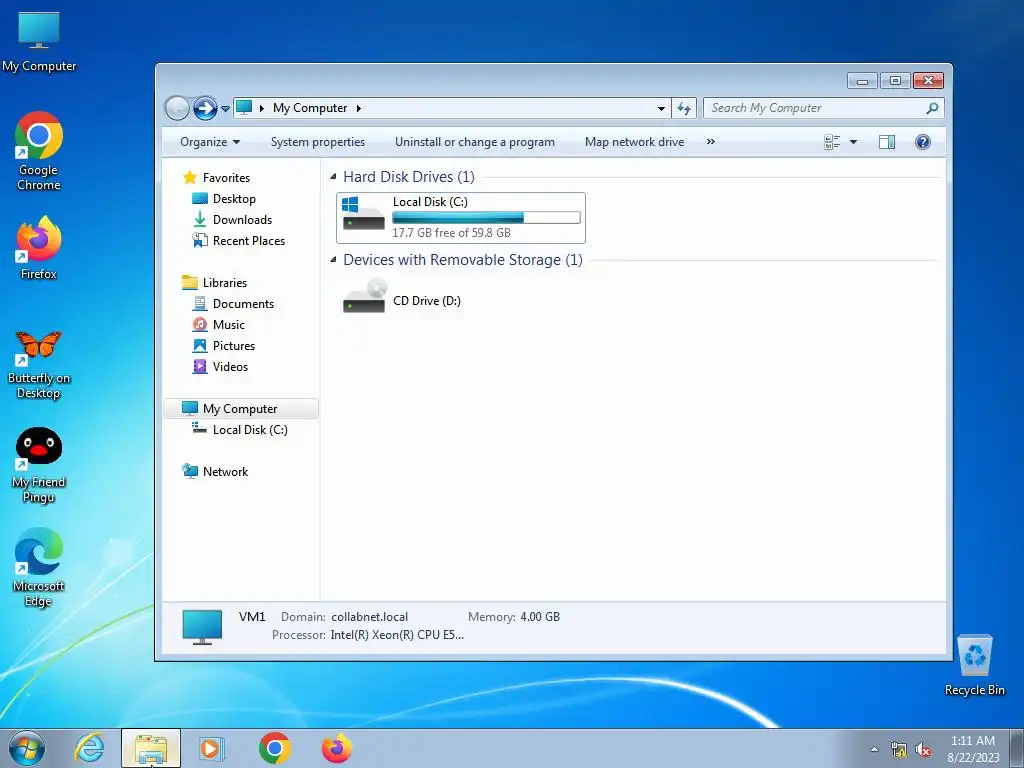The image size is (1024, 768).
Task: Click the refresh button beside address bar
Action: point(684,108)
